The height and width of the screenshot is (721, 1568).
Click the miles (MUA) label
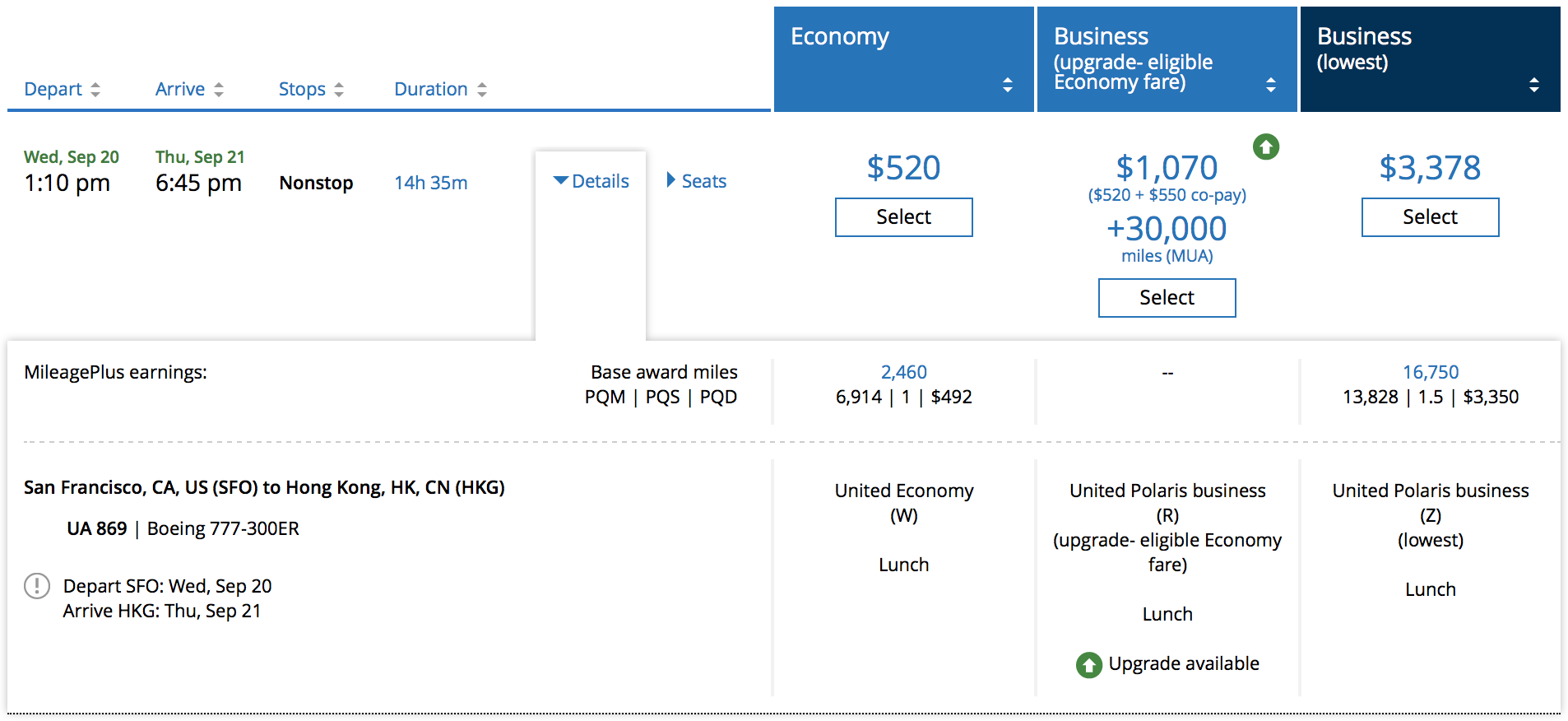[x=1167, y=256]
